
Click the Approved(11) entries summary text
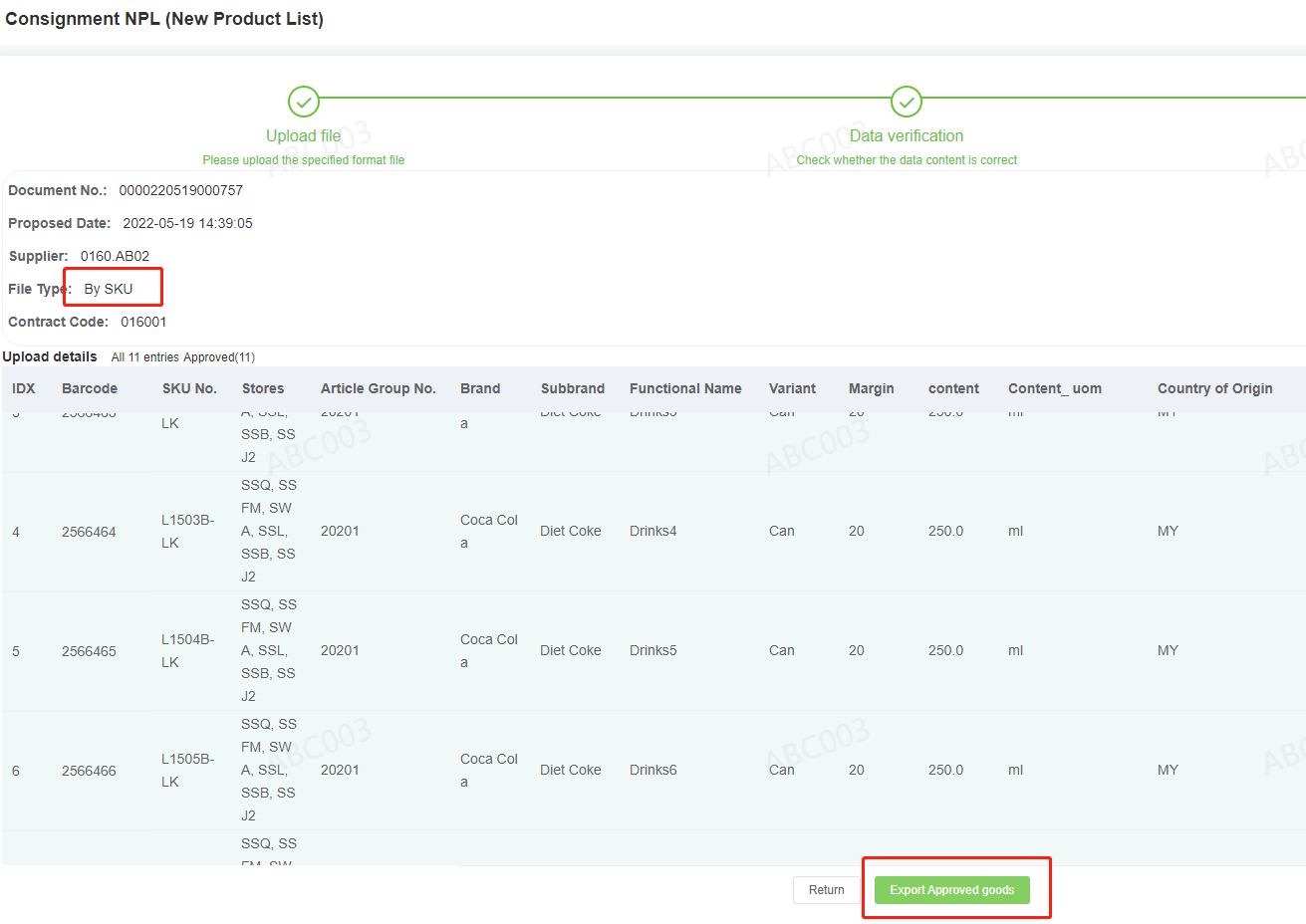click(x=219, y=357)
